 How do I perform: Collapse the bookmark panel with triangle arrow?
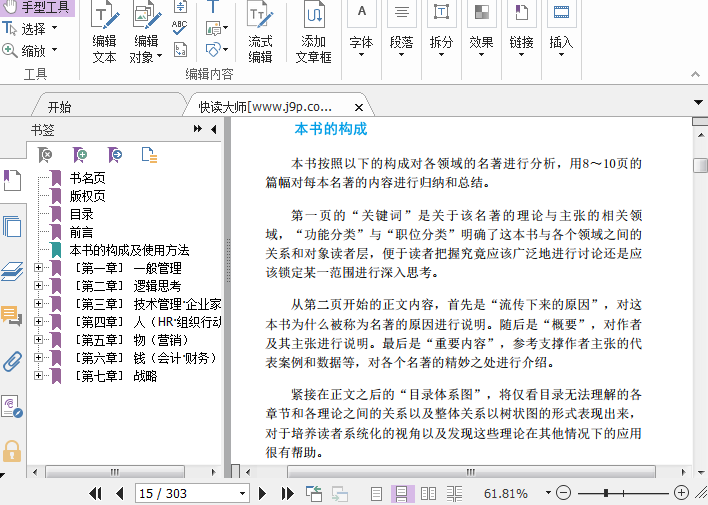[x=214, y=129]
